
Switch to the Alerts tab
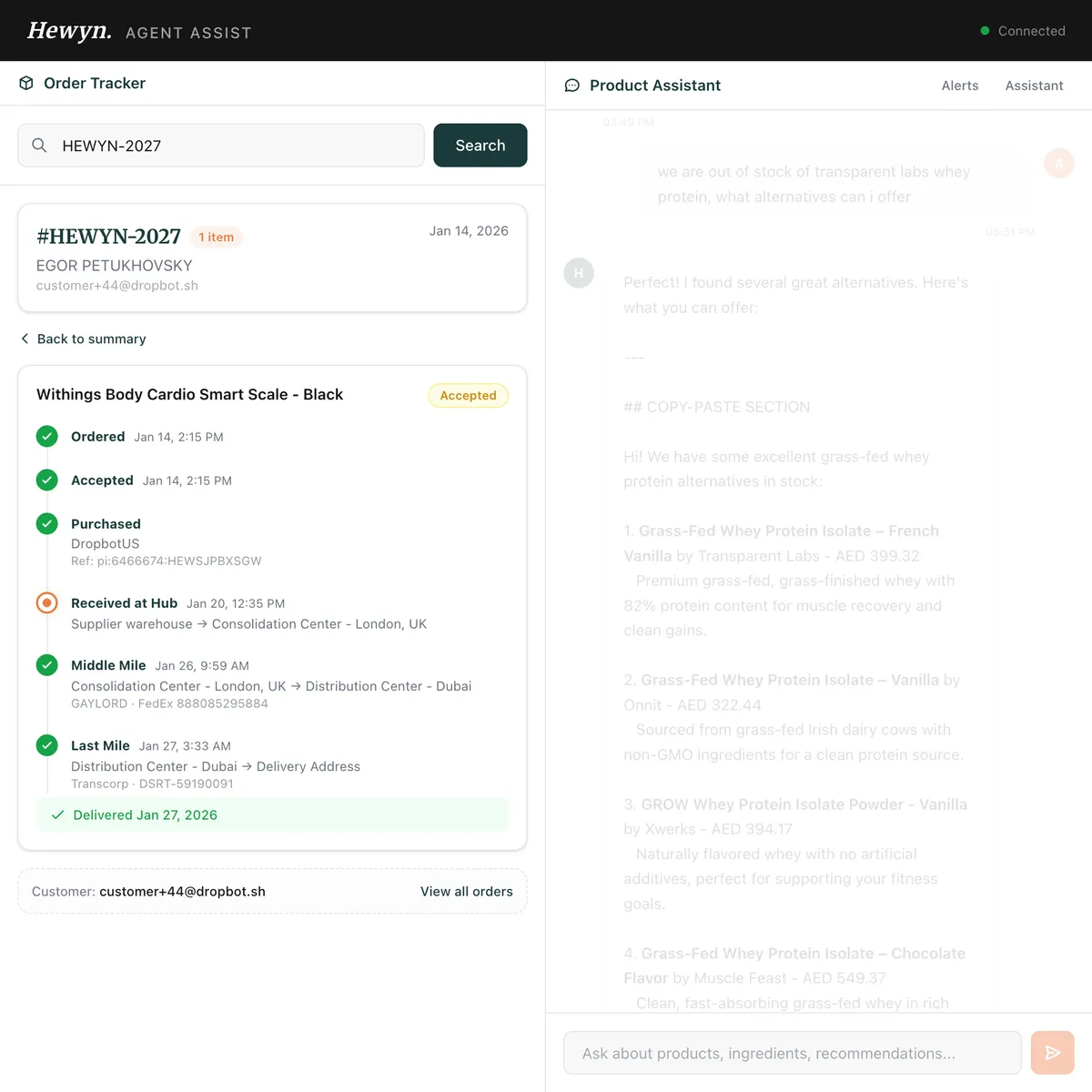(960, 85)
